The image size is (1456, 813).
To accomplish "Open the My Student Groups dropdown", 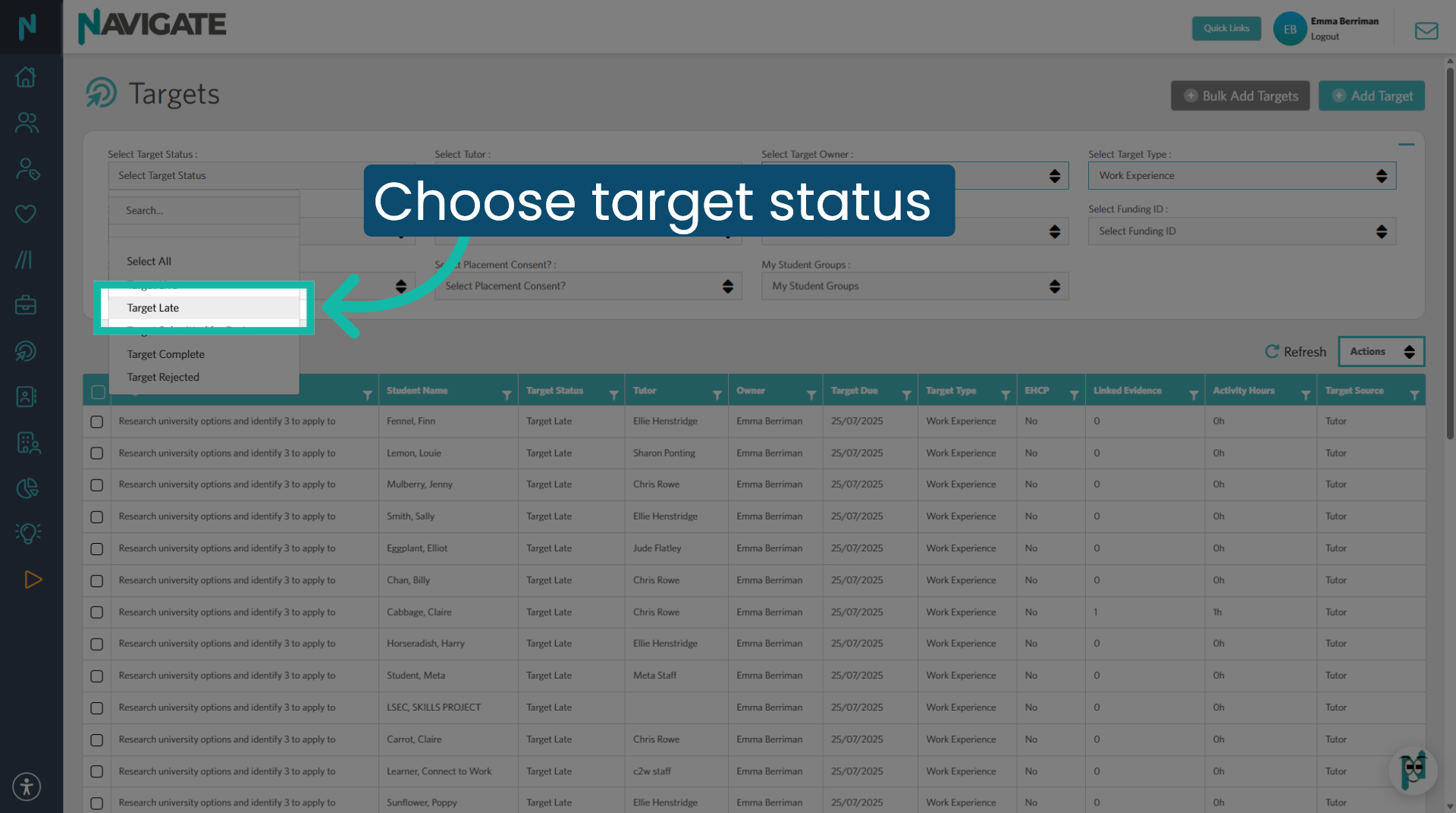I will (915, 286).
